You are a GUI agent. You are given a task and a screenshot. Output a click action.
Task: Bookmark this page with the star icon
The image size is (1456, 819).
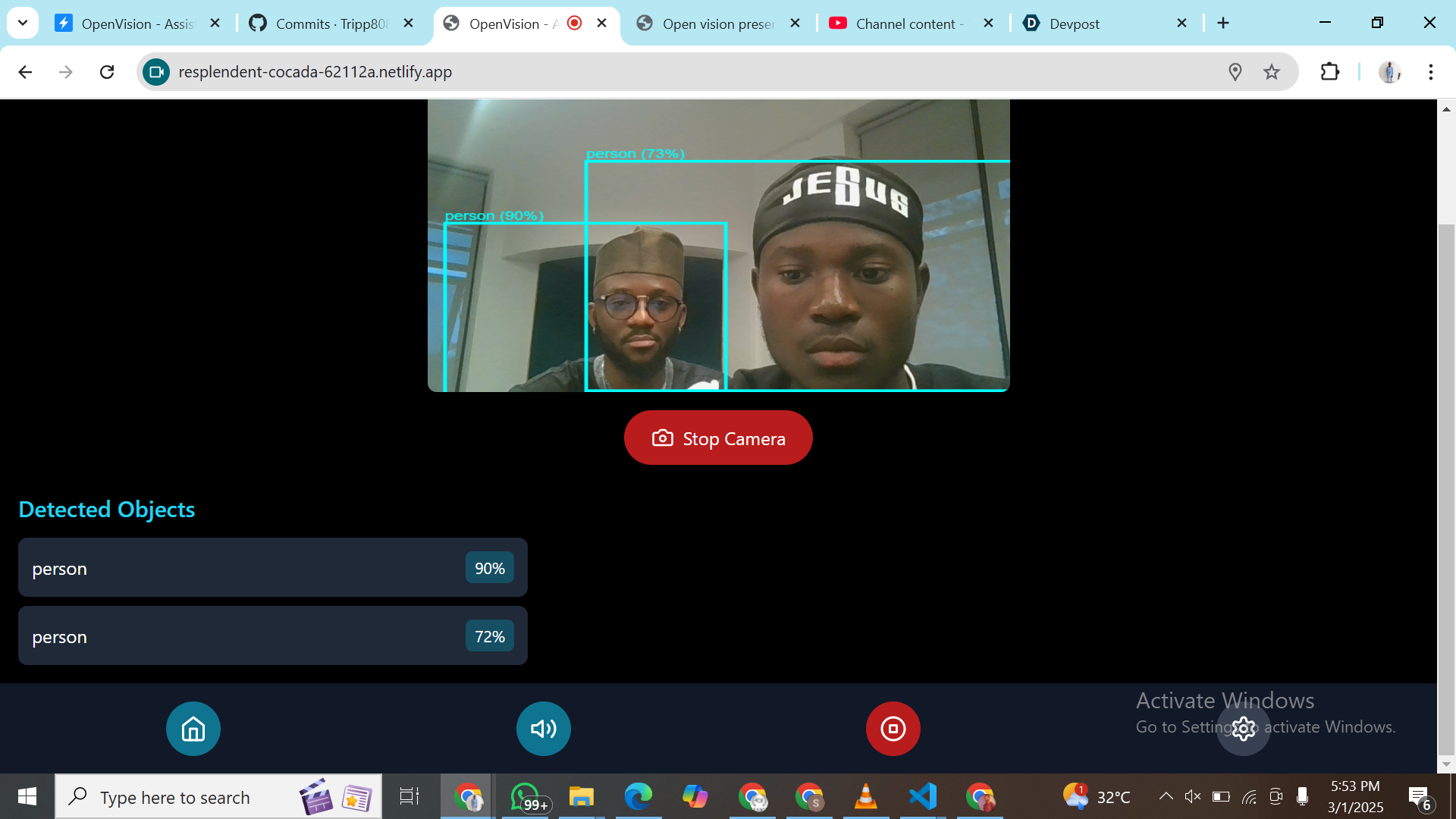tap(1272, 72)
